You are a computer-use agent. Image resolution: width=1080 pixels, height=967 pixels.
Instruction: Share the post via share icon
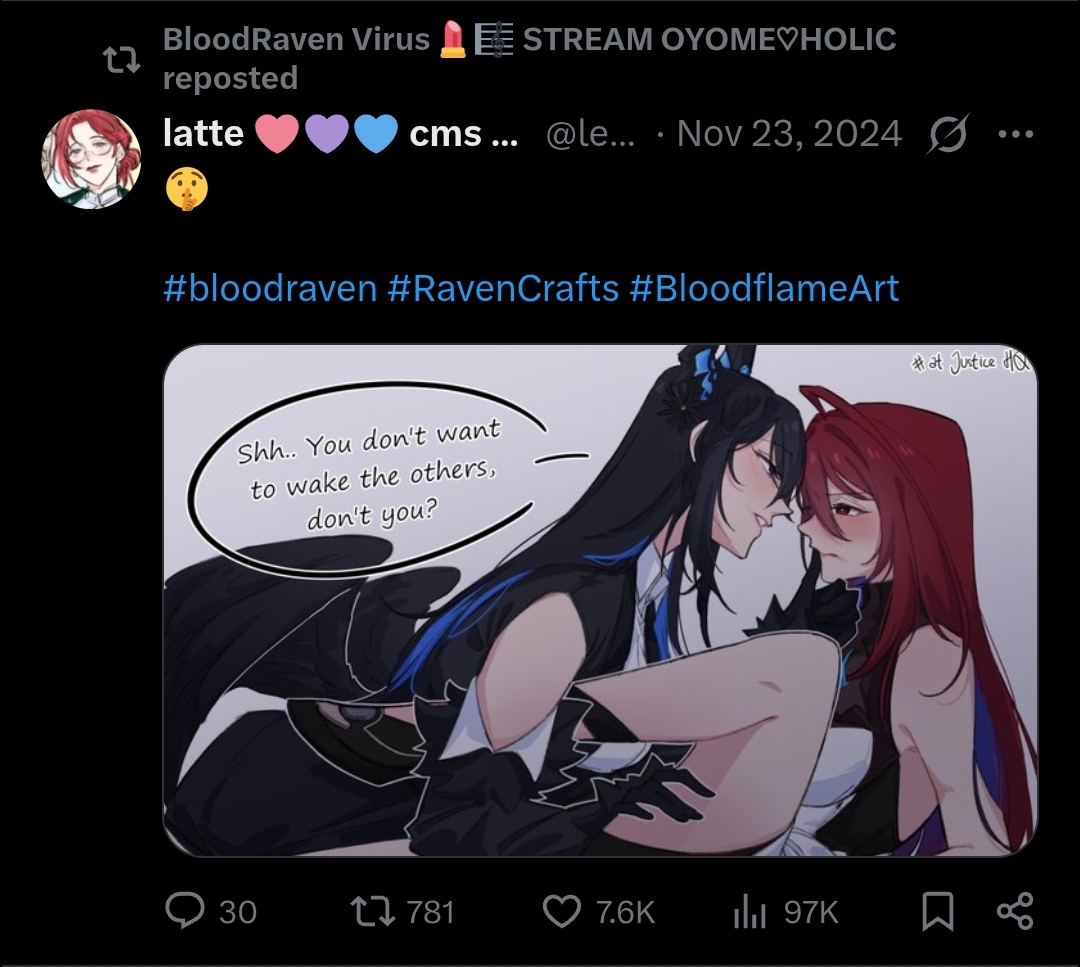(1015, 911)
